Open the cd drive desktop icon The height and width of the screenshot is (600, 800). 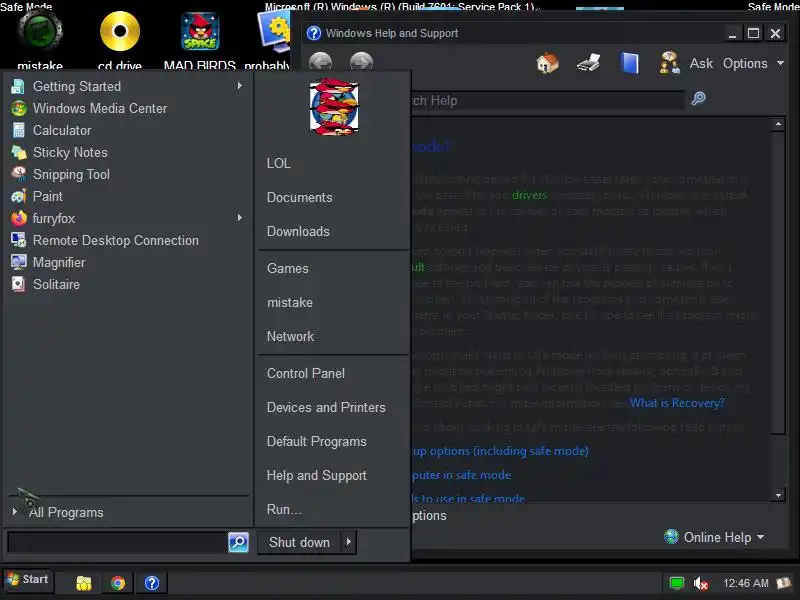120,40
